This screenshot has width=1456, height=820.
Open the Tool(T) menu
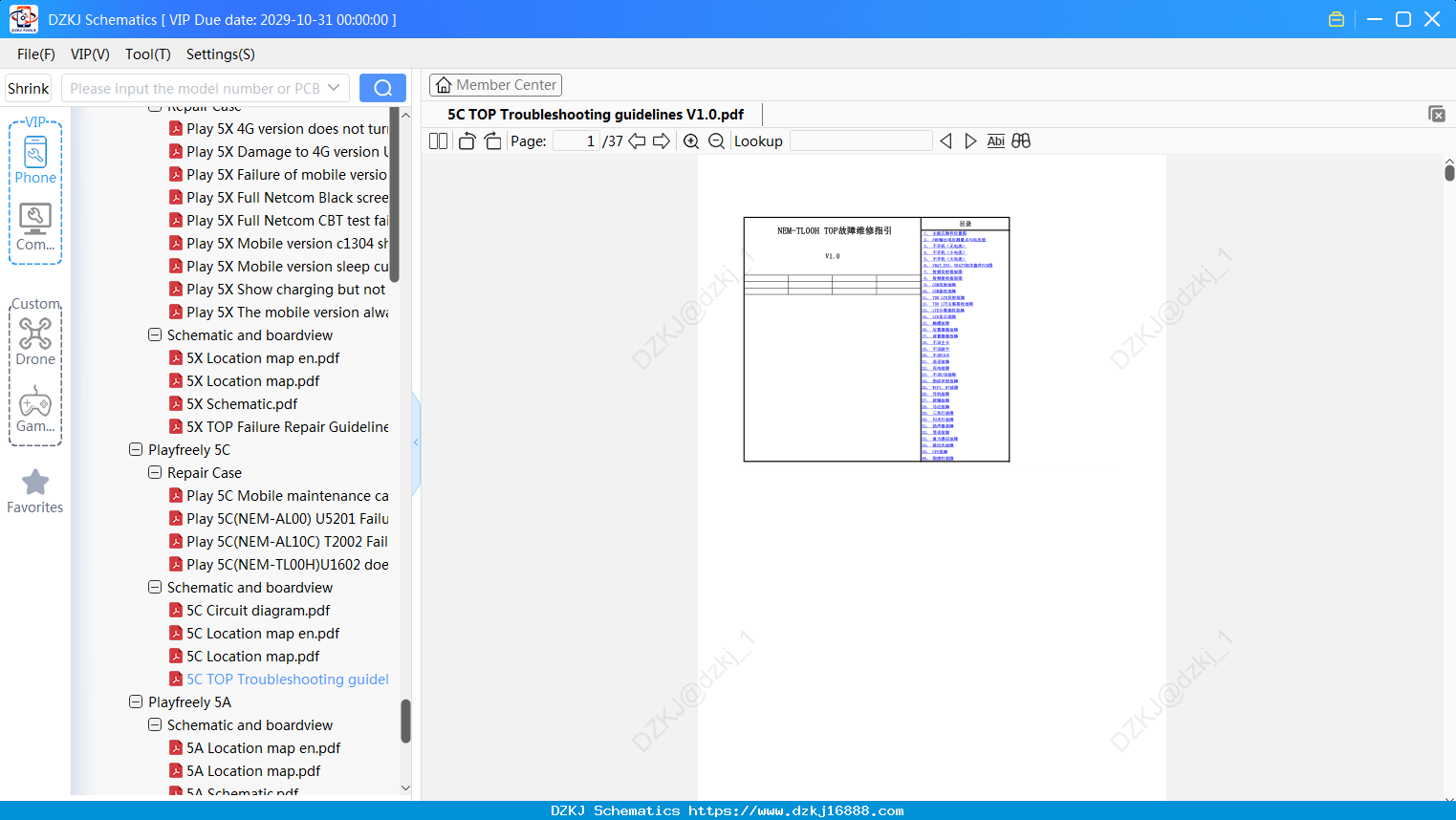tap(148, 54)
